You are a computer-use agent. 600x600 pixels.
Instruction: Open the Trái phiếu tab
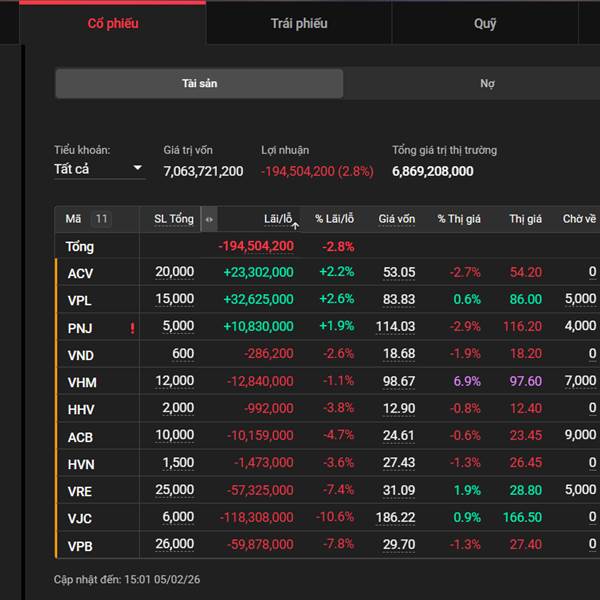click(298, 23)
